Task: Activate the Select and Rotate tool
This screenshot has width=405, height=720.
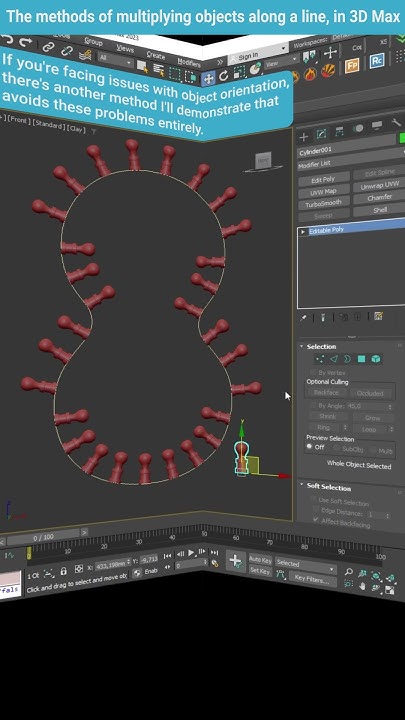Action: 224,75
